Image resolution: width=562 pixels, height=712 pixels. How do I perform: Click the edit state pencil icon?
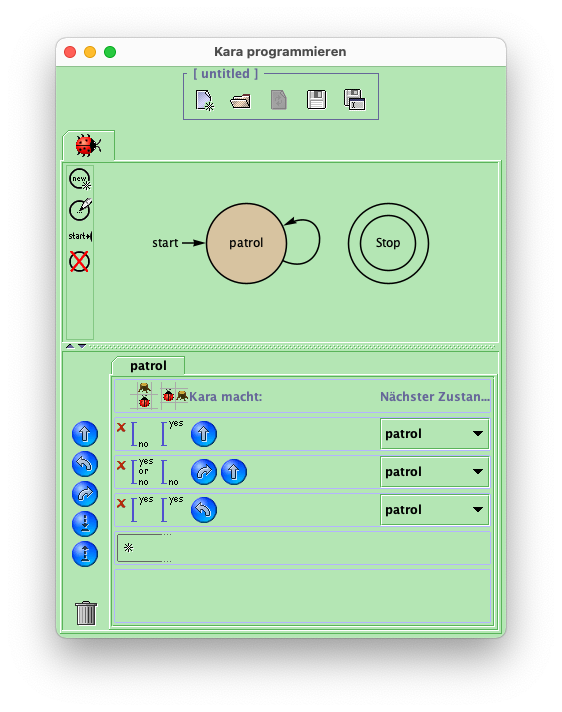[x=80, y=209]
